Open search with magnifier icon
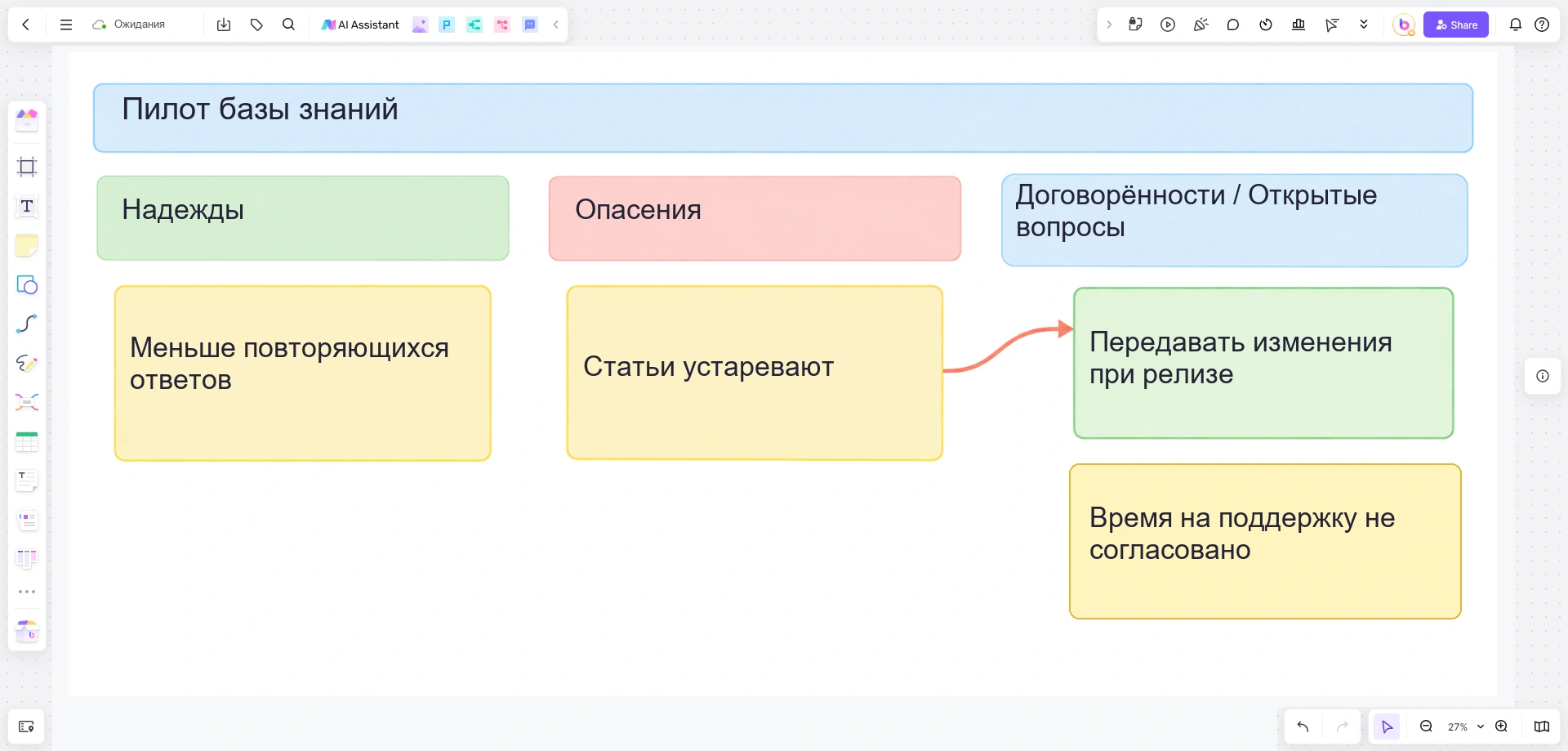Image resolution: width=1568 pixels, height=751 pixels. [288, 25]
